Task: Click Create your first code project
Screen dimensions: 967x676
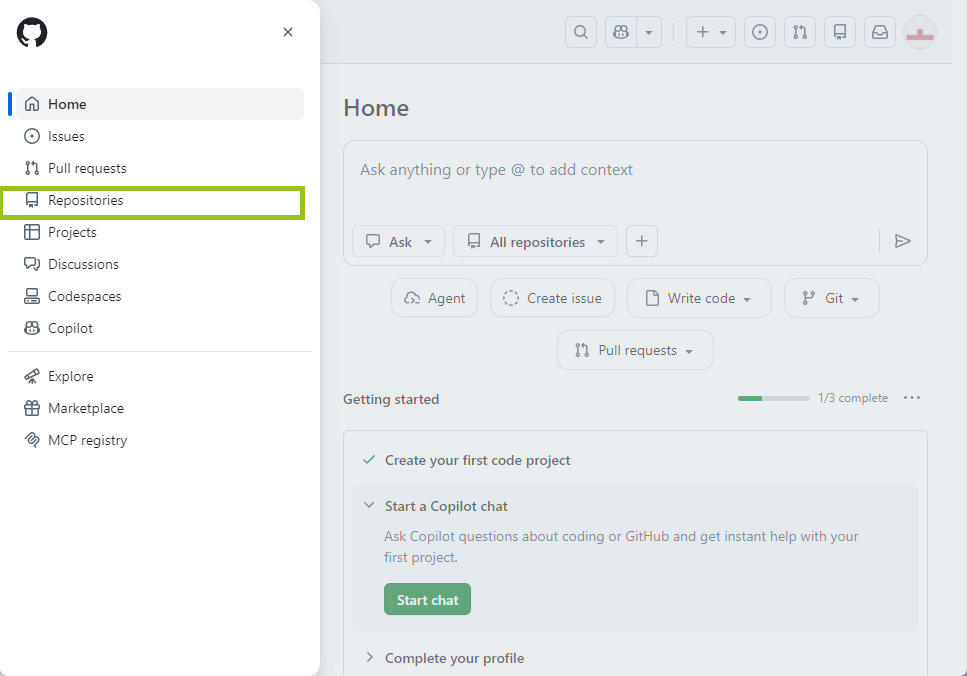Action: (477, 460)
